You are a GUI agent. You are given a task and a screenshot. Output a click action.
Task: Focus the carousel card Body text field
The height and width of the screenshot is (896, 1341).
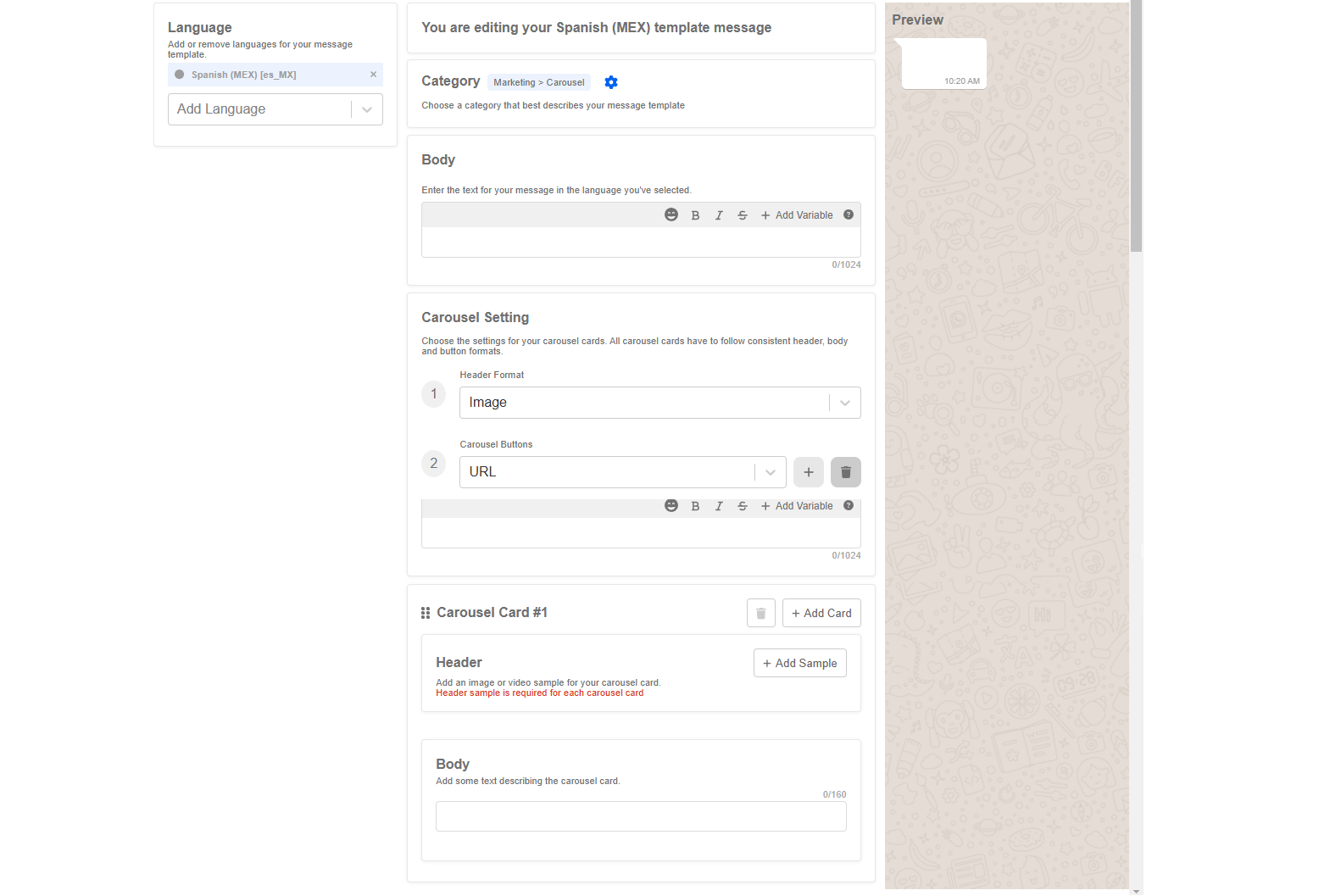coord(641,816)
